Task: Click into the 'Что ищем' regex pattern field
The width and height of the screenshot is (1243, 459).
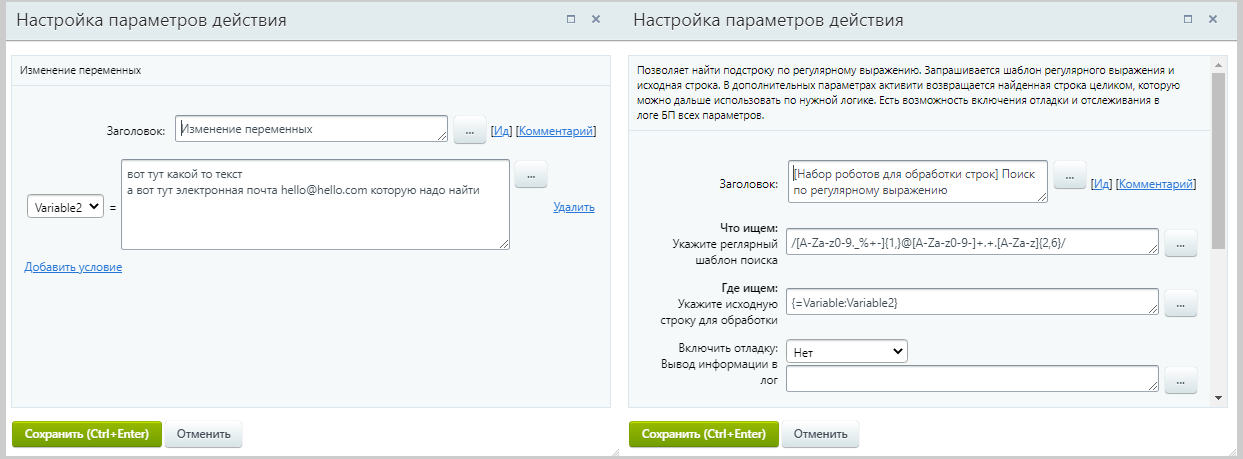Action: 972,242
